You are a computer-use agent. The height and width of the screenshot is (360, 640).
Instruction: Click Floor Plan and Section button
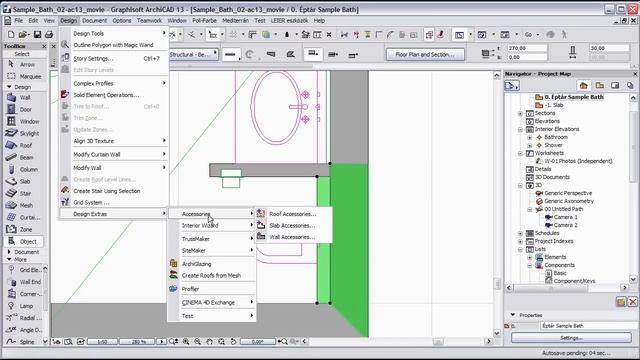click(425, 54)
